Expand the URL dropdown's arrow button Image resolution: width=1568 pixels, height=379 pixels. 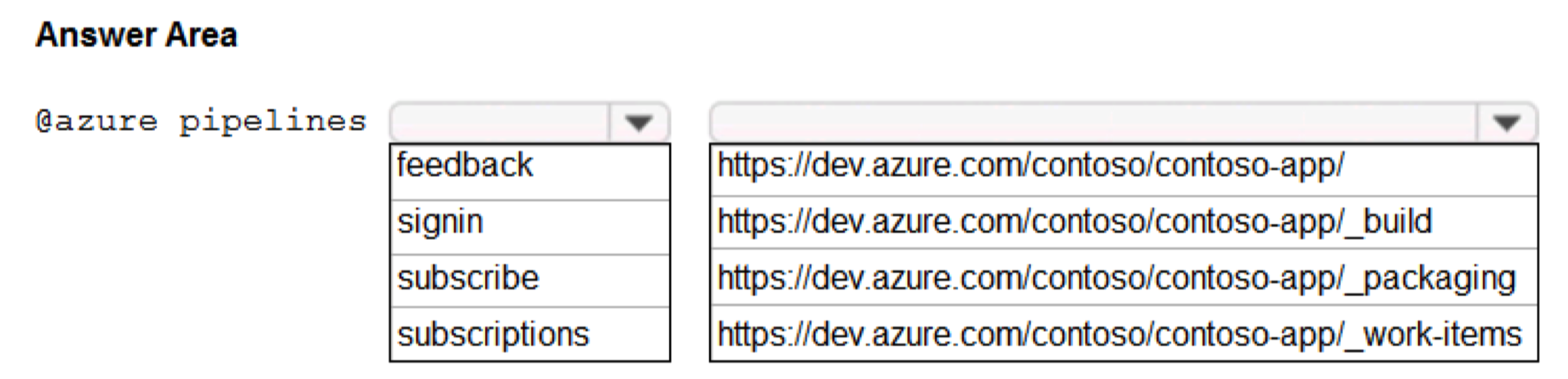click(1506, 123)
